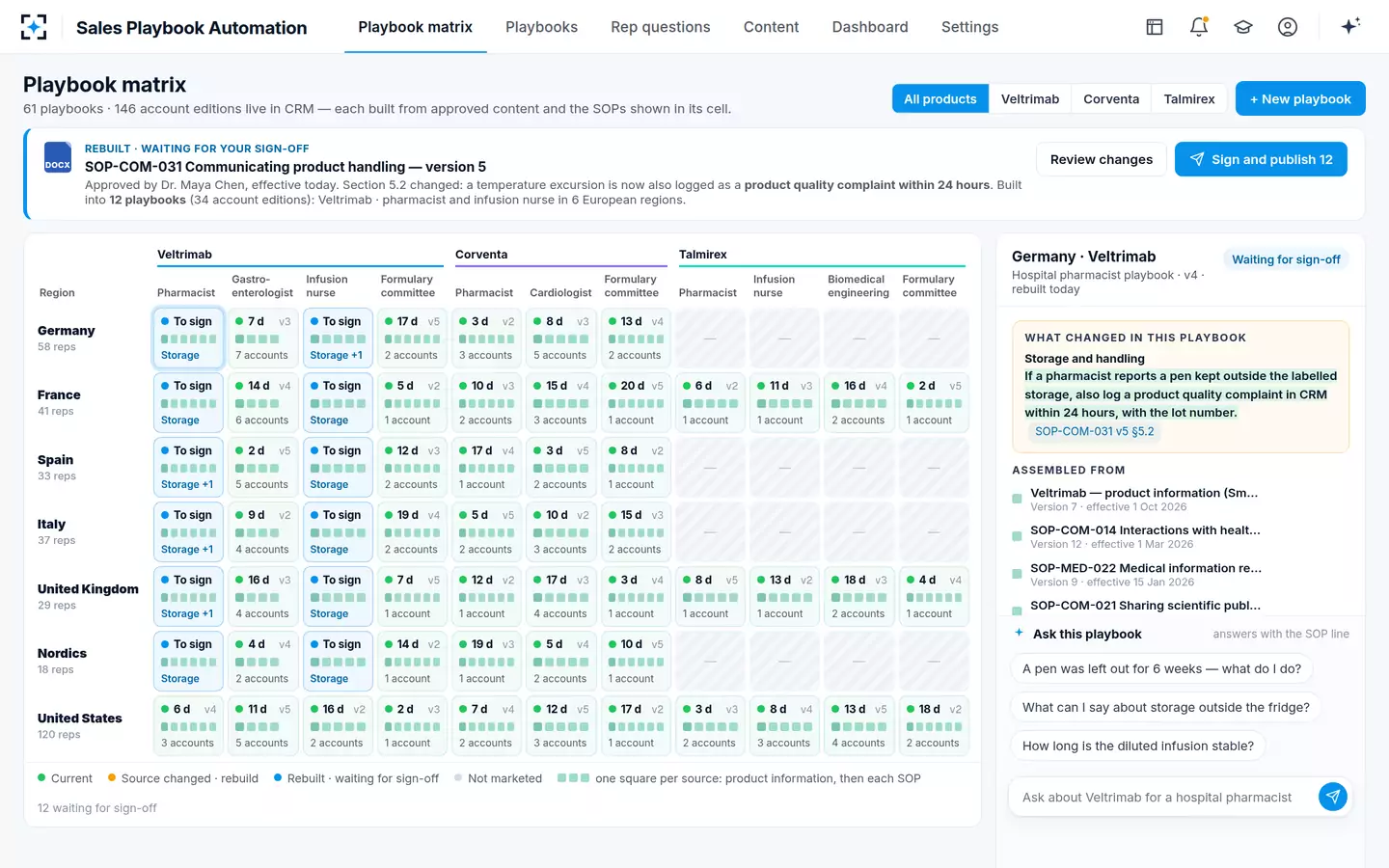This screenshot has height=868, width=1389.
Task: Click the Source changed · rebuild legend entry
Action: click(183, 778)
